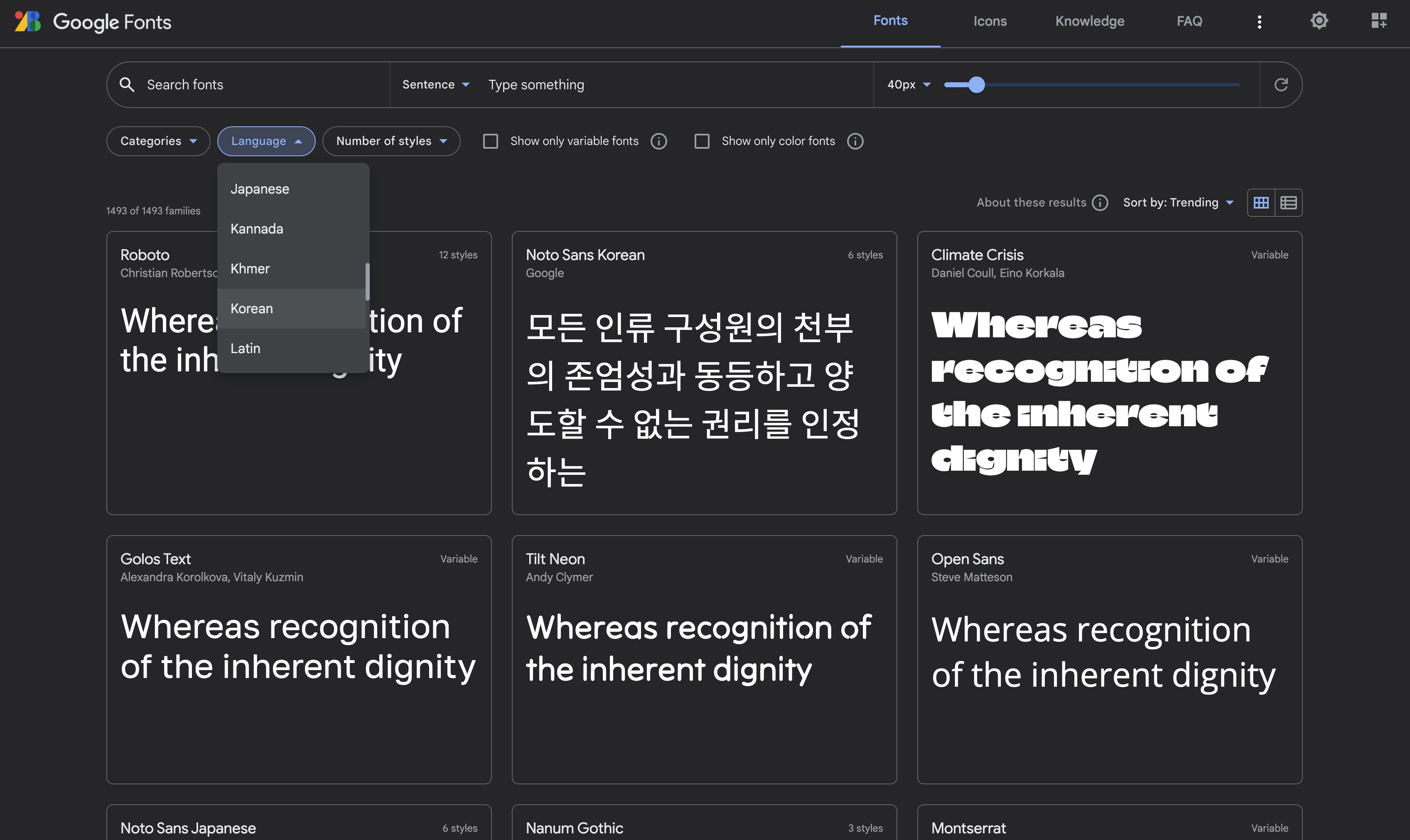Click designer name 'Alexandra Korolkova, Vitaly Kuzmin'
This screenshot has height=840, width=1410.
click(212, 577)
